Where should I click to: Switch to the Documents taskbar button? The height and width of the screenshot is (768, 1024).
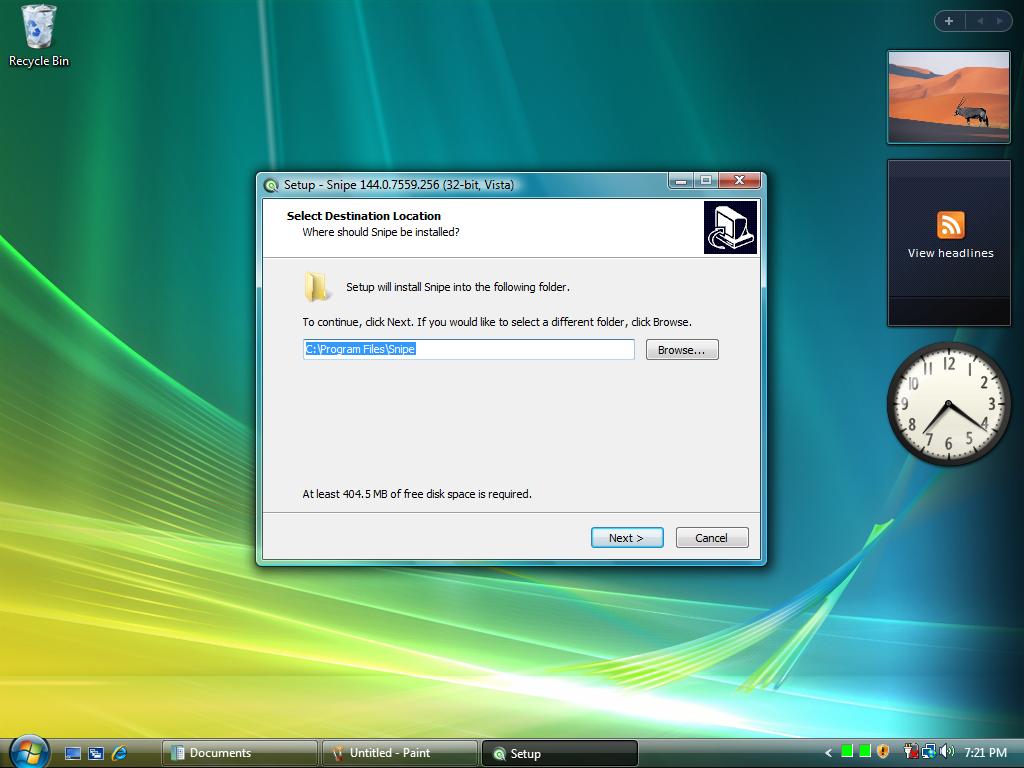(x=239, y=753)
